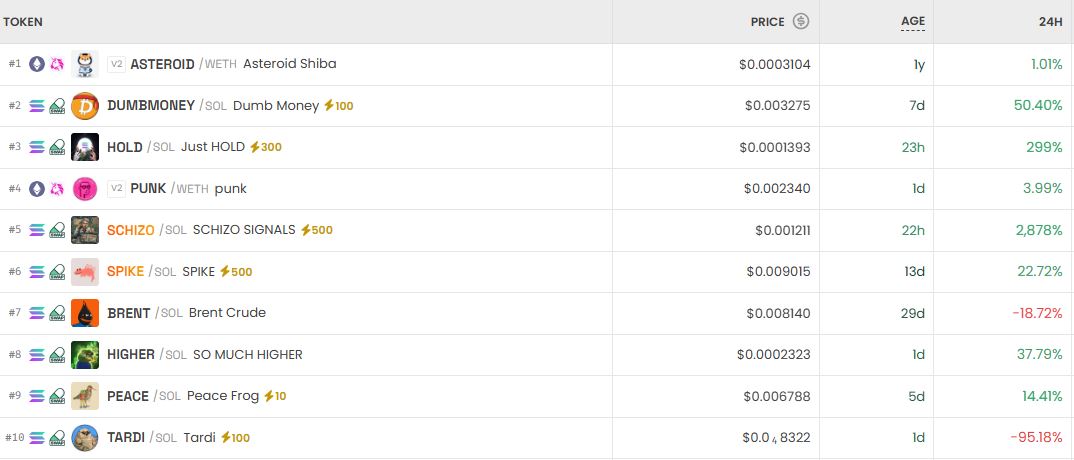Click the PumpSwap DEX icon on the HOLD row

point(57,147)
